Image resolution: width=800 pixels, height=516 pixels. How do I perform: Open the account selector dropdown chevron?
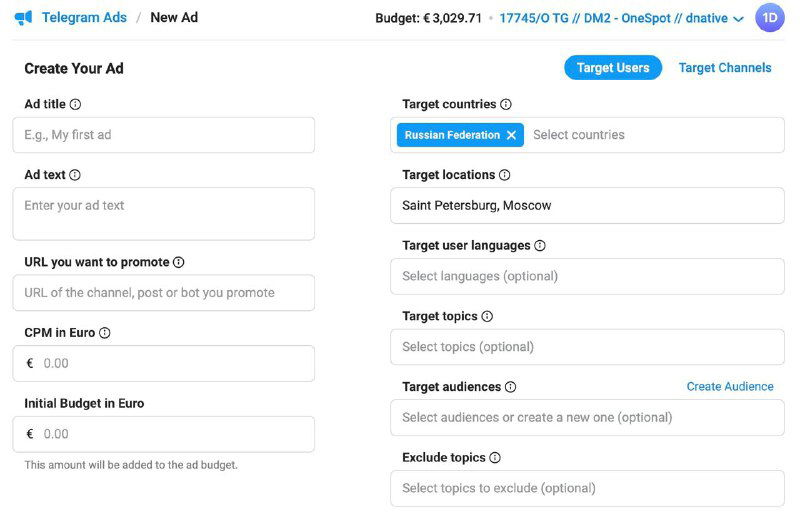[739, 19]
